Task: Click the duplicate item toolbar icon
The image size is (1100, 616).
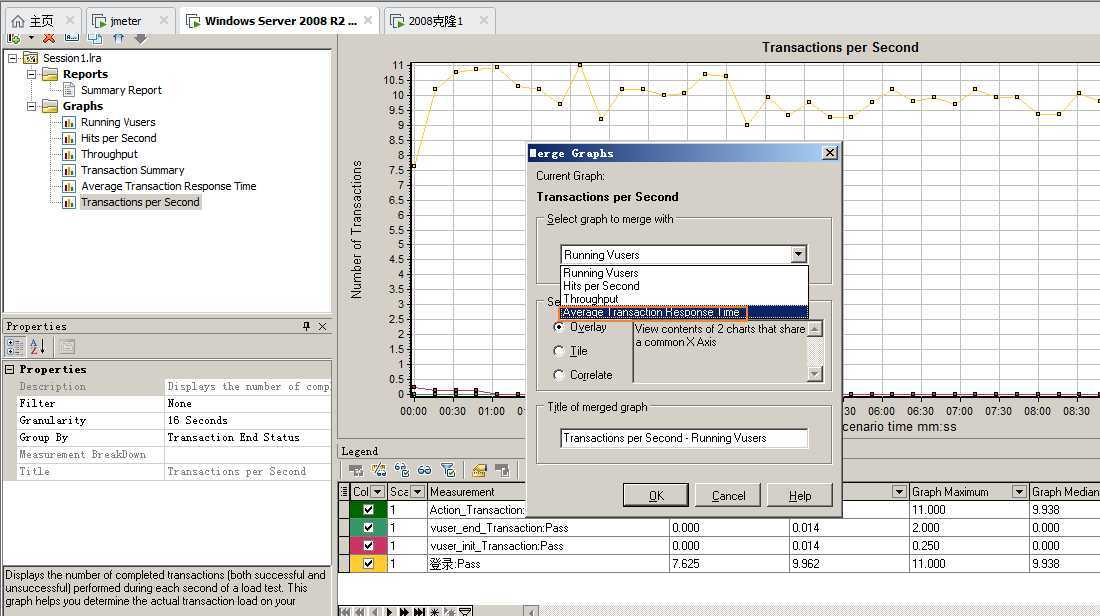Action: click(x=95, y=38)
